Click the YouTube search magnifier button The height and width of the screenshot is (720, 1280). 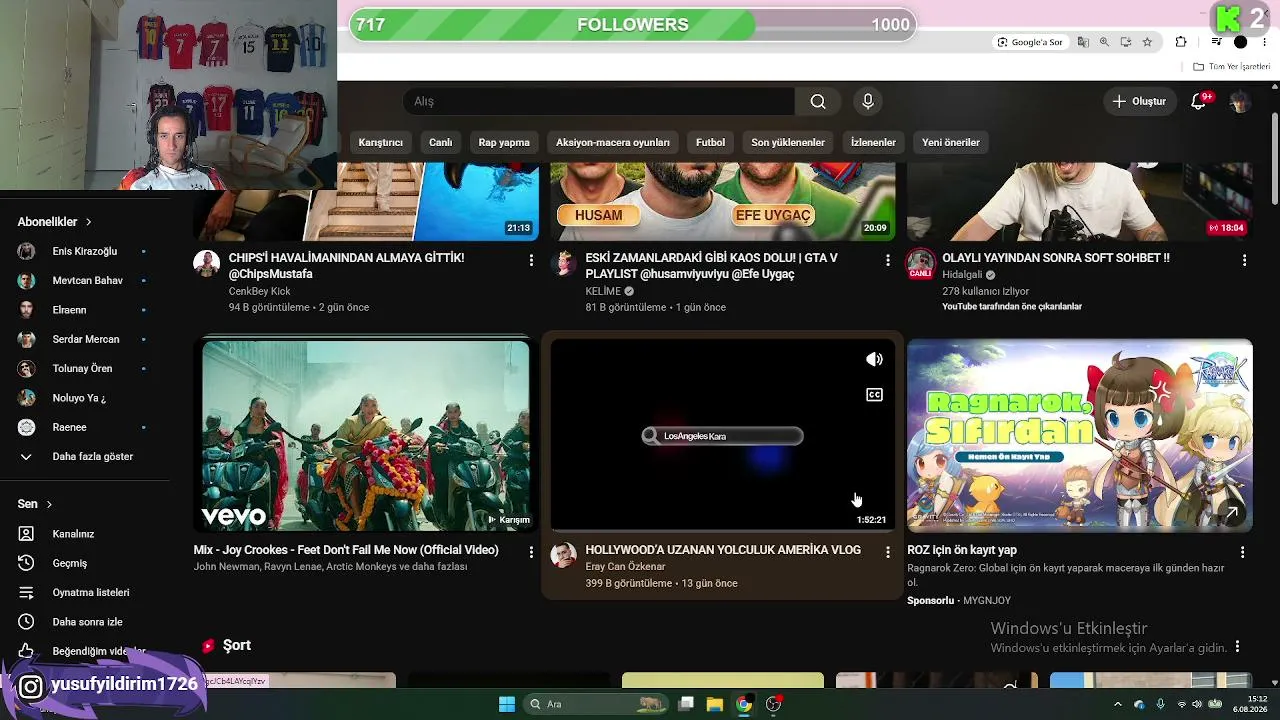tap(818, 101)
